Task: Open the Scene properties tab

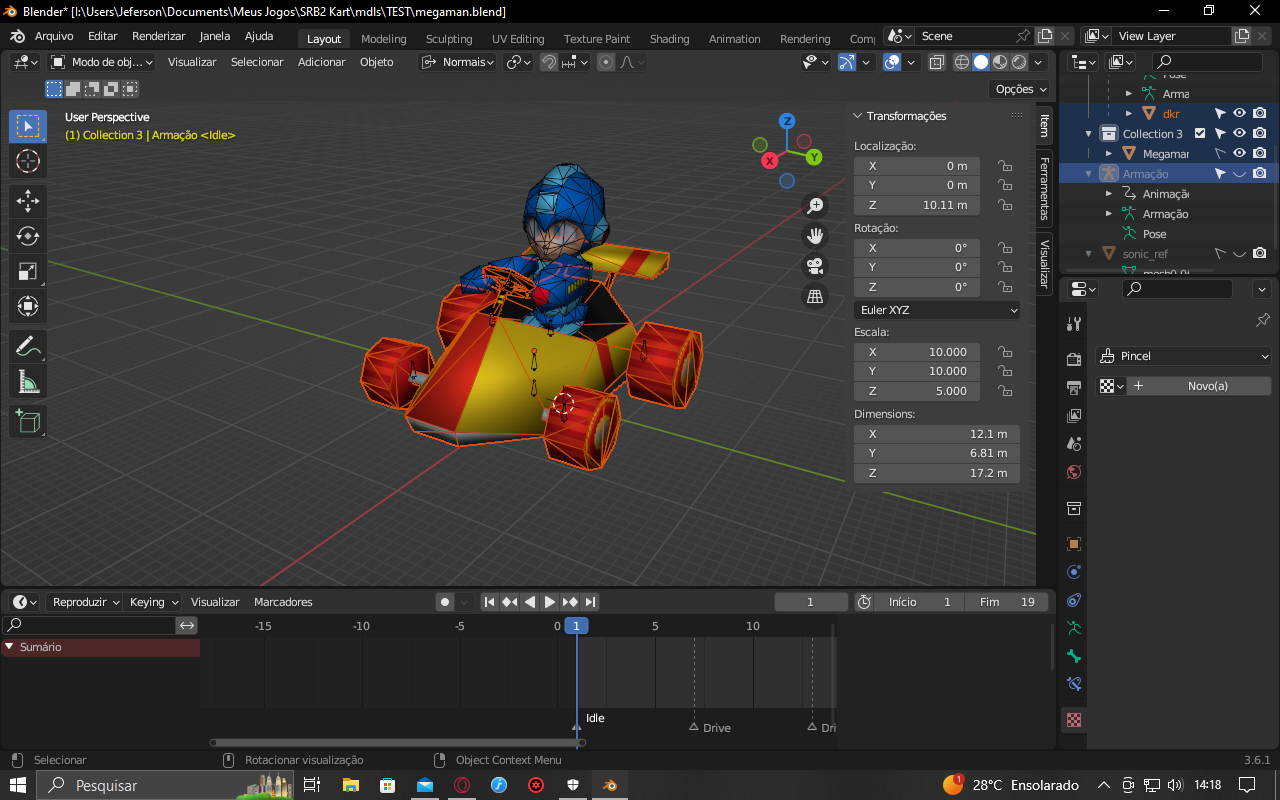Action: (1074, 443)
